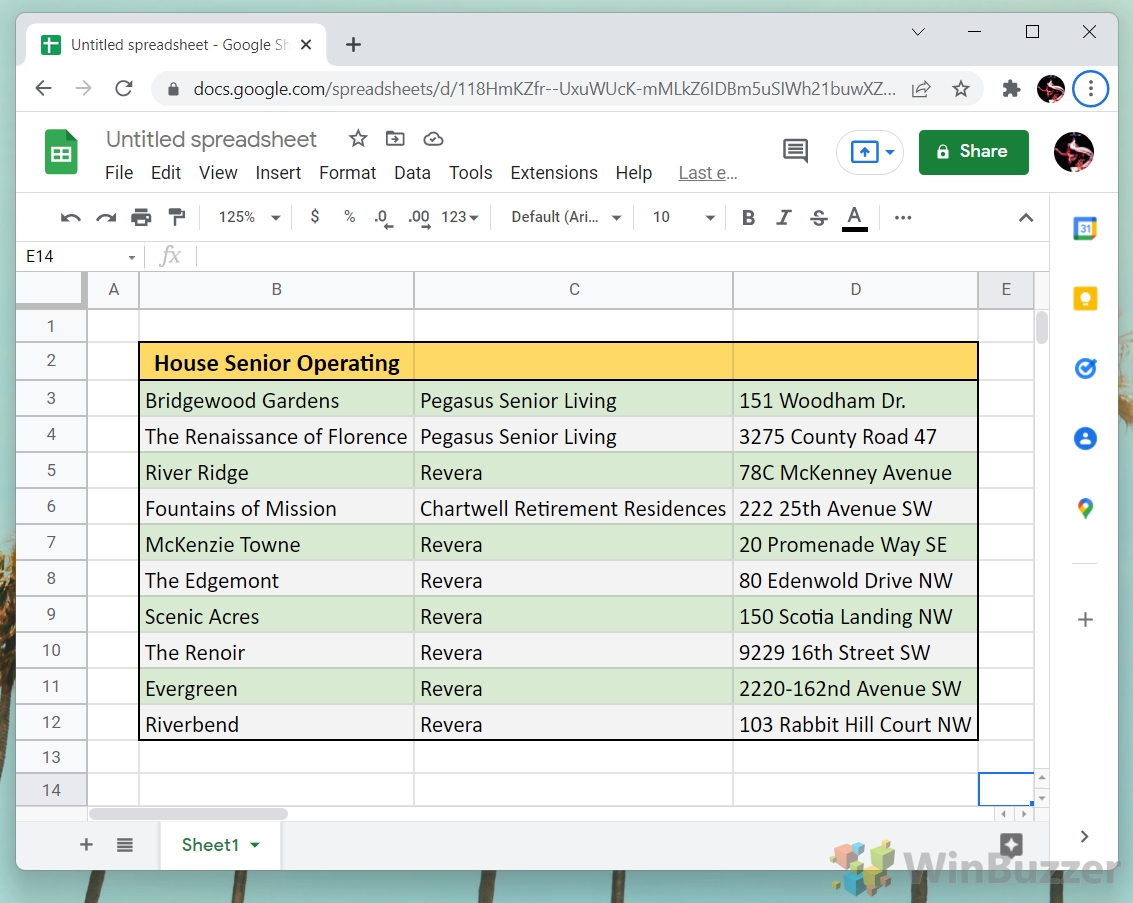Click the redo arrow icon

click(x=106, y=217)
